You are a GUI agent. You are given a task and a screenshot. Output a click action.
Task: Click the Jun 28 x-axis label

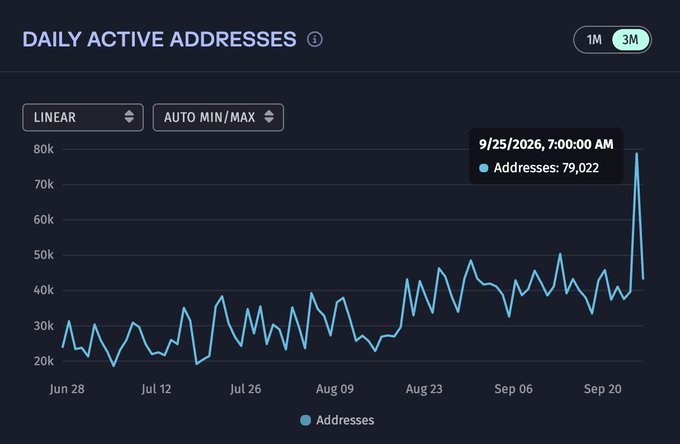tap(67, 389)
